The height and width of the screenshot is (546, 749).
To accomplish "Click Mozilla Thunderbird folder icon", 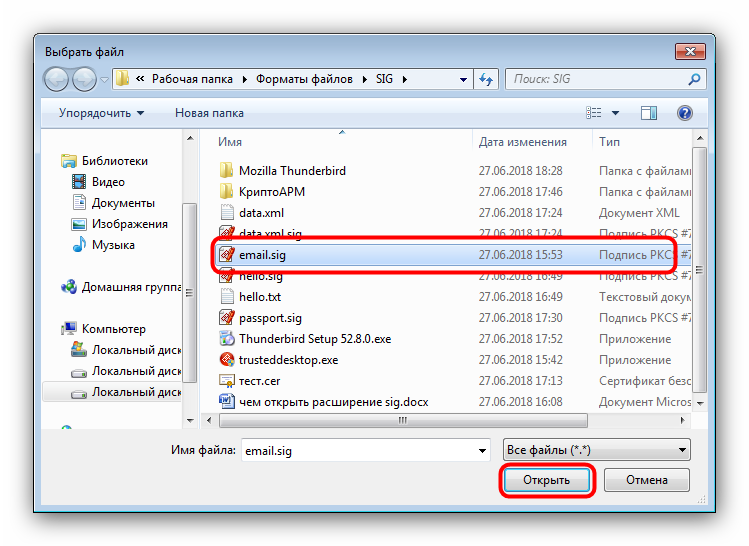I will coord(226,171).
